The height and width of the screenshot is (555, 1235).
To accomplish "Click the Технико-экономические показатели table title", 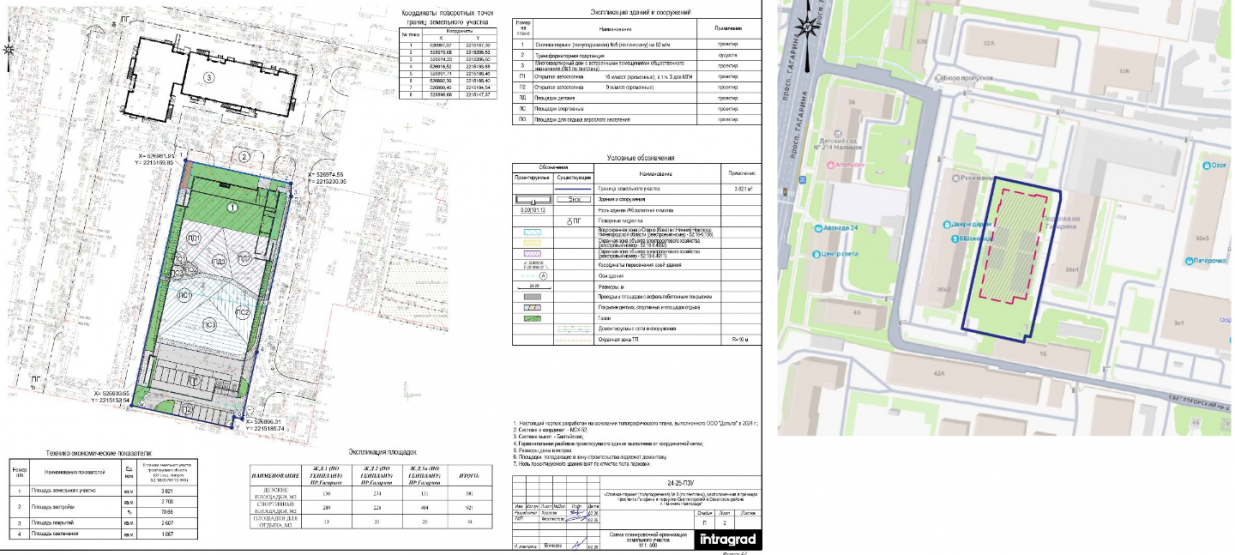I will (x=82, y=453).
